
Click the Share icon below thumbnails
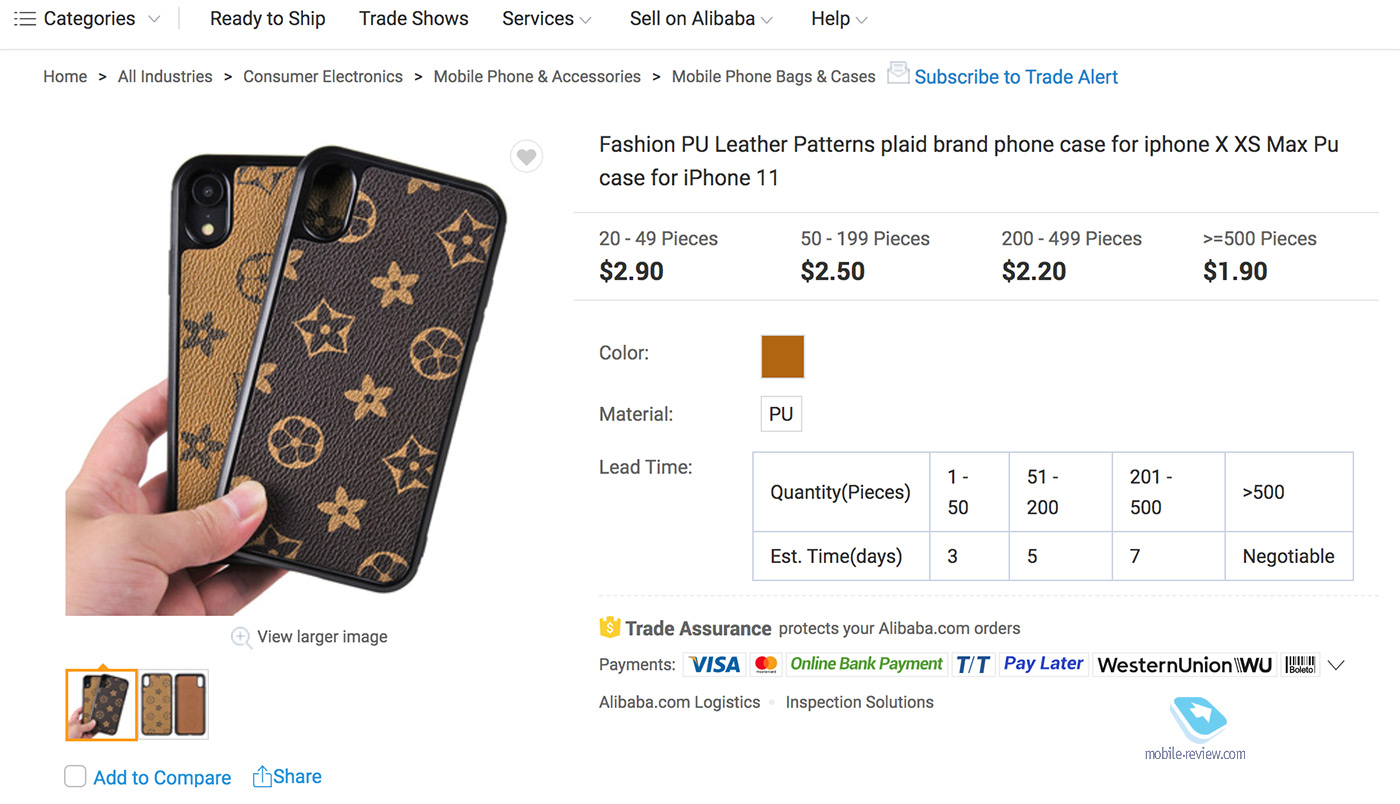262,777
